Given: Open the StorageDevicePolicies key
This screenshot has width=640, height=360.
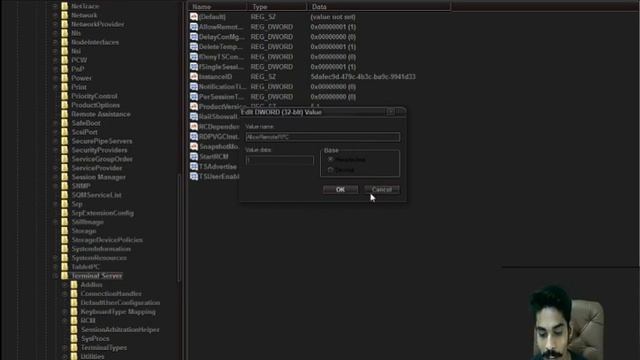Looking at the screenshot, I should pos(107,240).
